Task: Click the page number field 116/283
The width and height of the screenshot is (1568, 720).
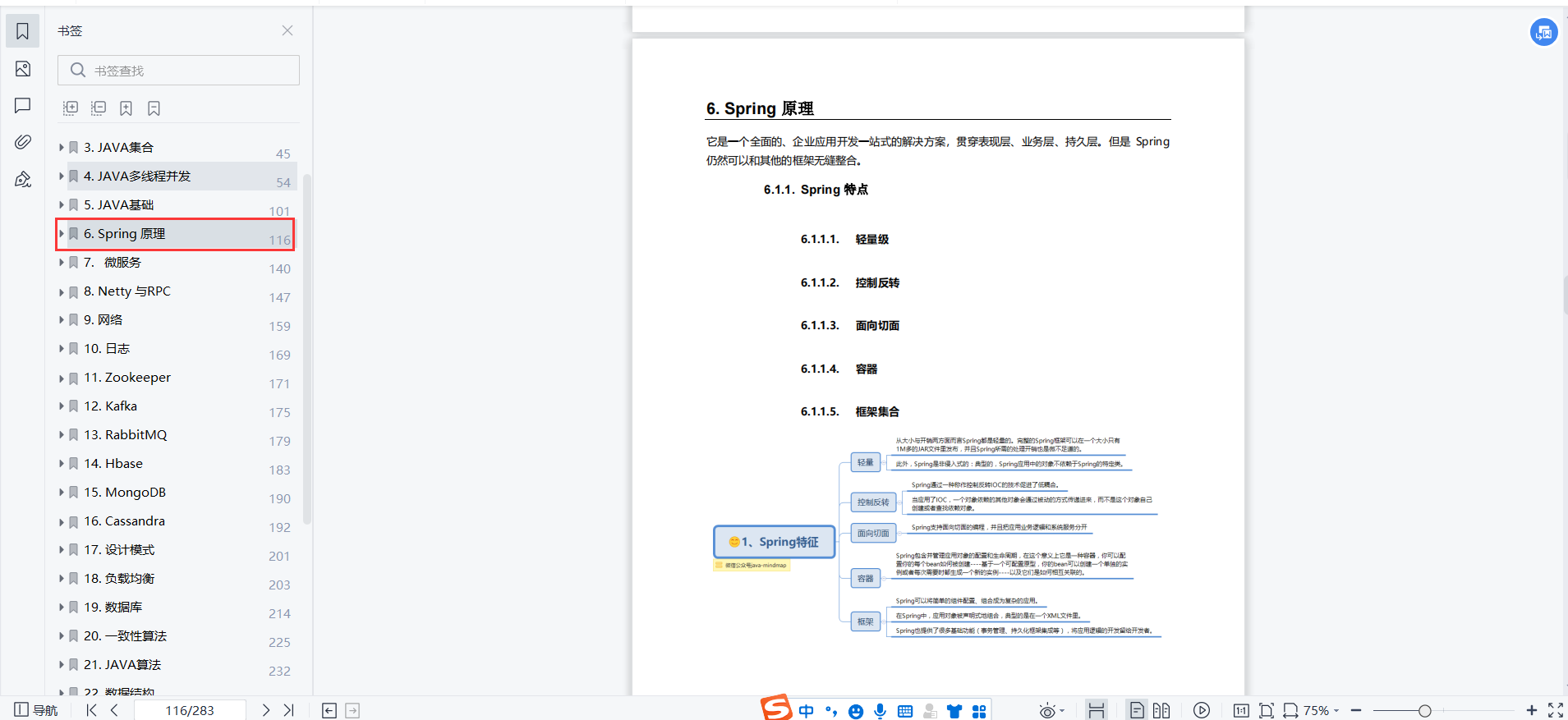Action: pos(190,710)
